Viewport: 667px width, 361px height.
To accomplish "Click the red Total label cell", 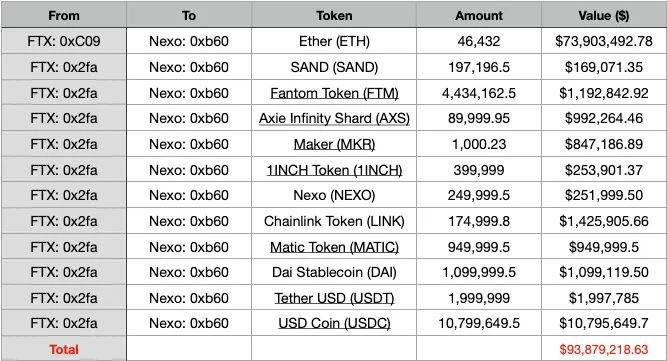I will (x=64, y=349).
